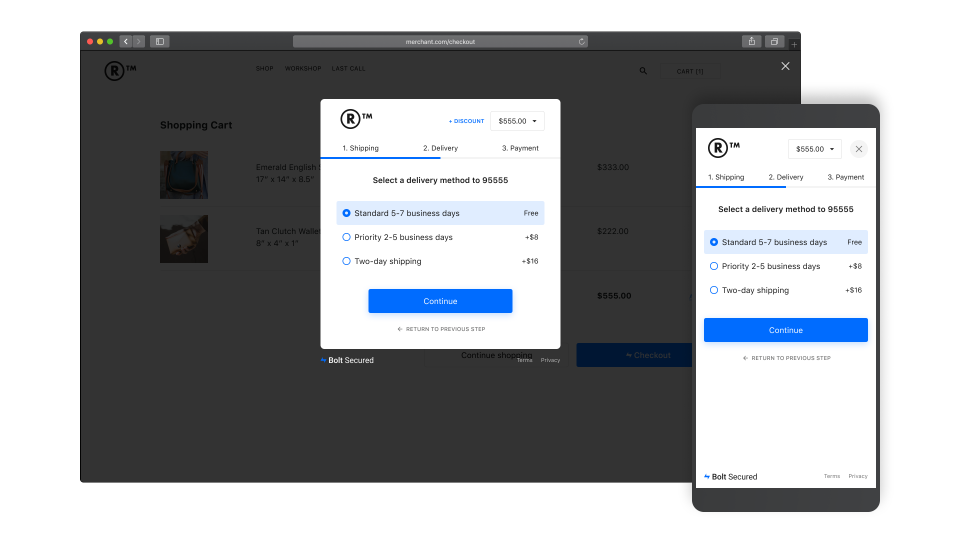Open the Terms link below desktop modal
This screenshot has width=960, height=540.
point(525,360)
